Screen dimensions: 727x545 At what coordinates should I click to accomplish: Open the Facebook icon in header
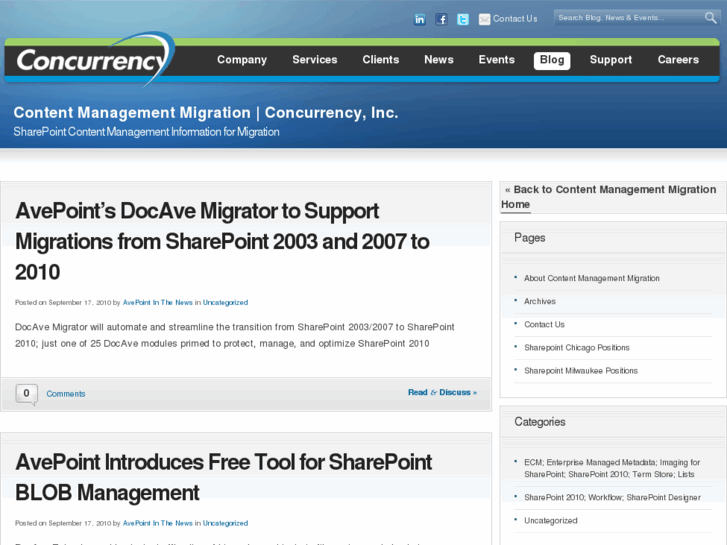(441, 19)
